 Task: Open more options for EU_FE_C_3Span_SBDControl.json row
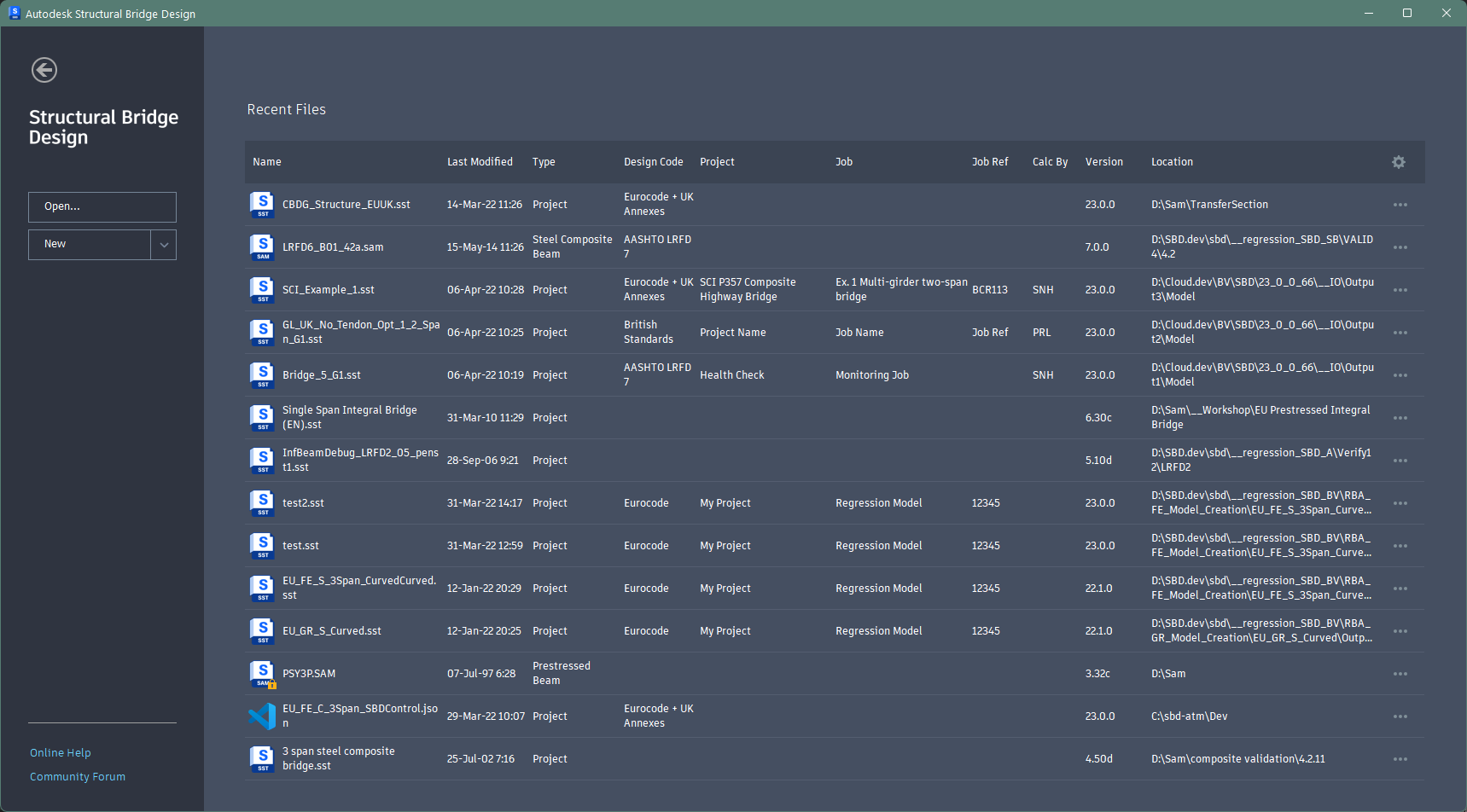[x=1400, y=716]
